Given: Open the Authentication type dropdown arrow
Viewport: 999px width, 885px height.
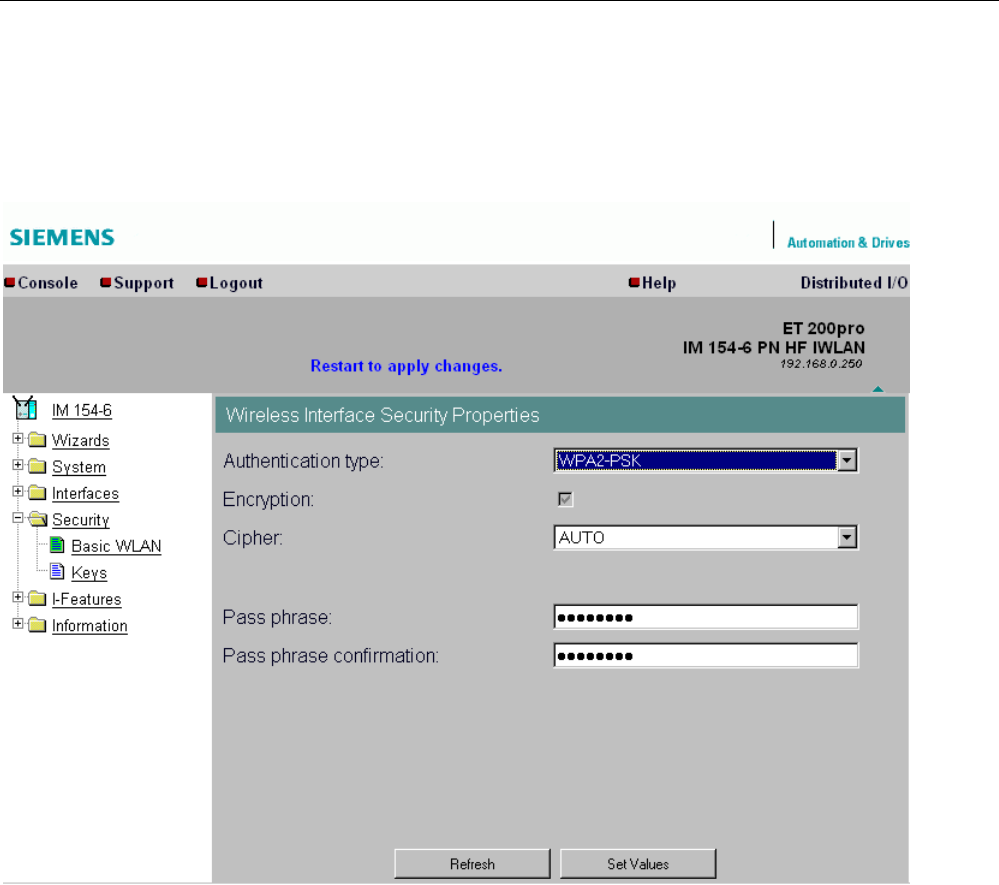Looking at the screenshot, I should [847, 460].
